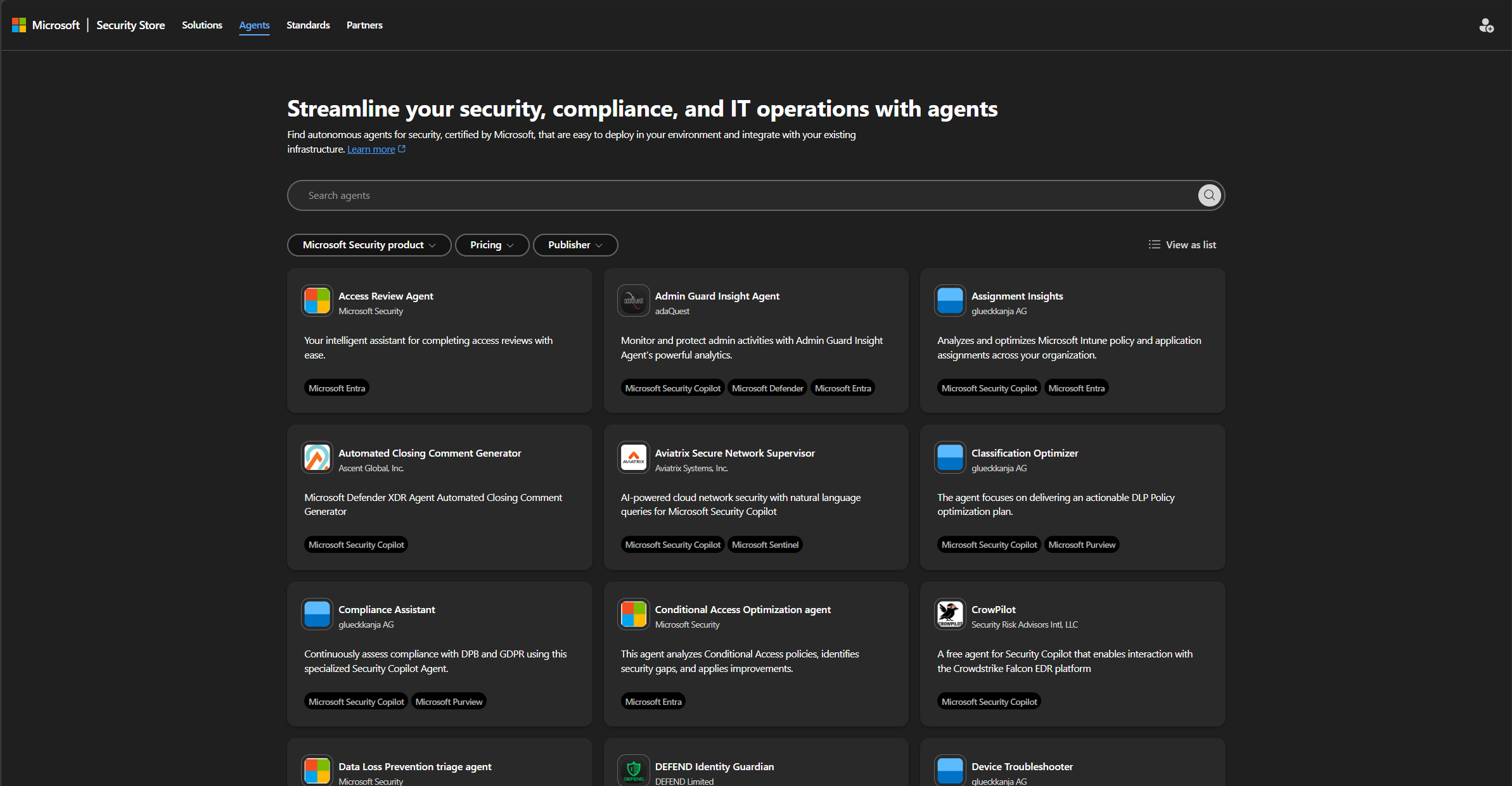
Task: Open the Pricing filter dropdown
Action: [x=492, y=244]
